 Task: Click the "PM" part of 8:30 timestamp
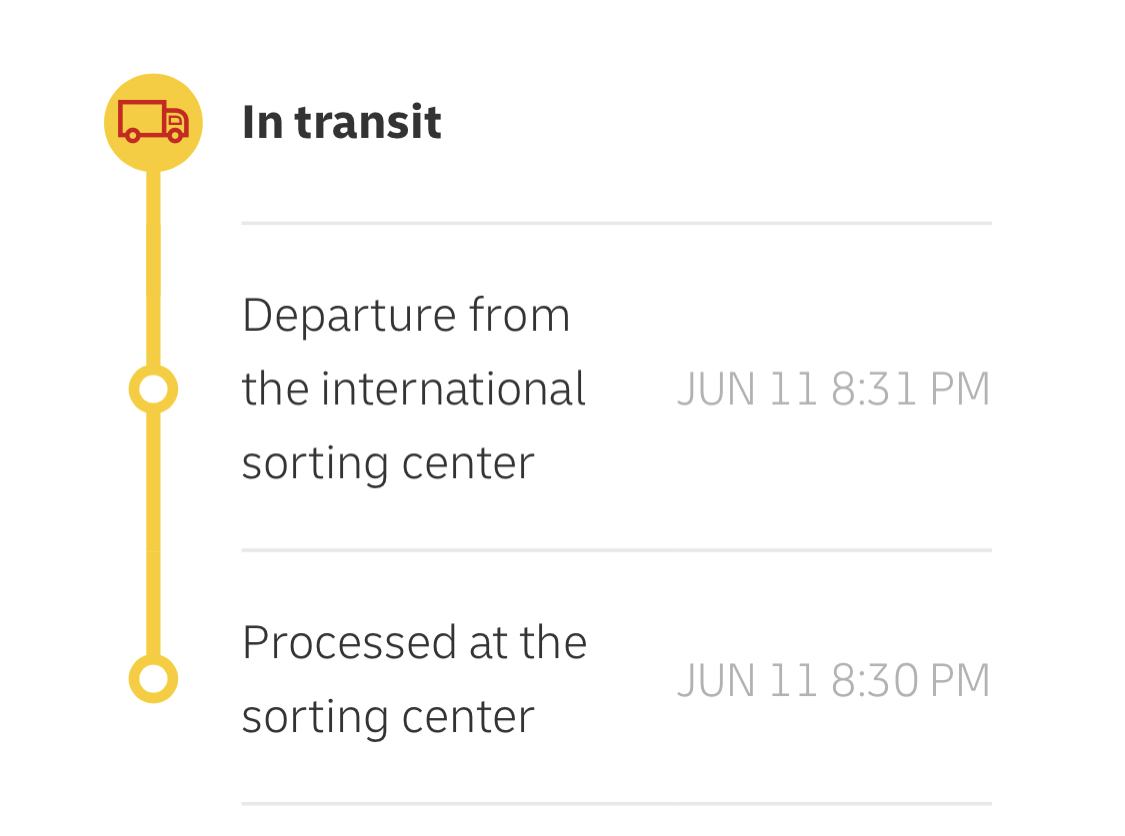click(x=959, y=680)
